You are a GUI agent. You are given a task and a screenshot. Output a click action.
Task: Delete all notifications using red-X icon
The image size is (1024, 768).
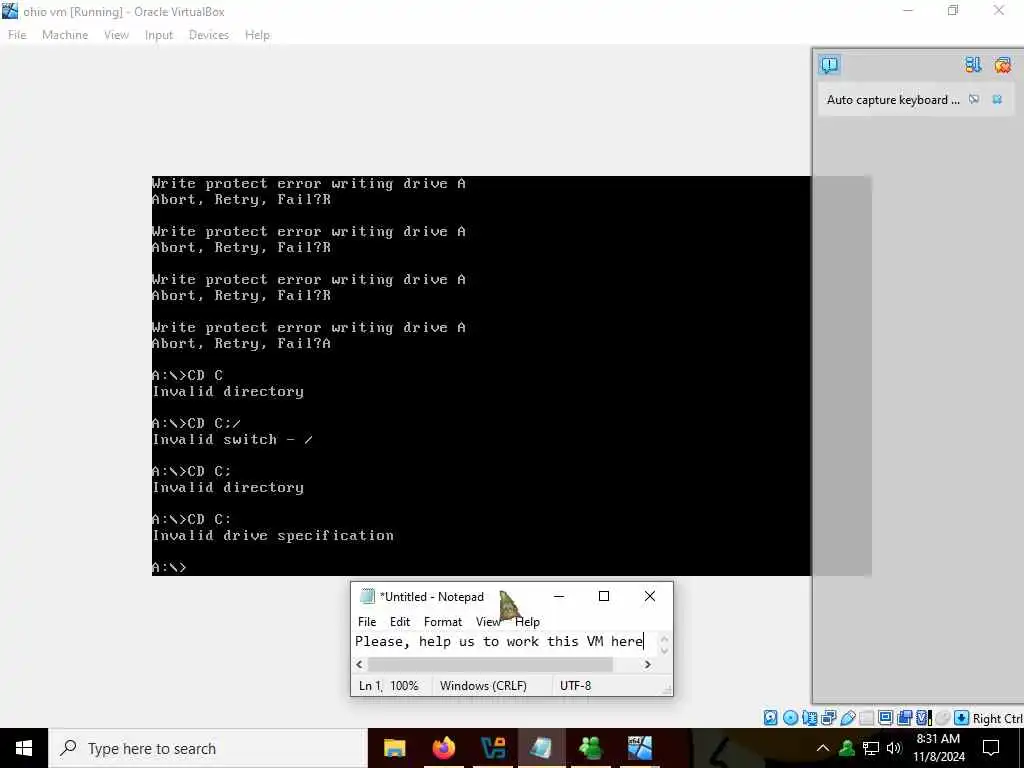[1002, 65]
